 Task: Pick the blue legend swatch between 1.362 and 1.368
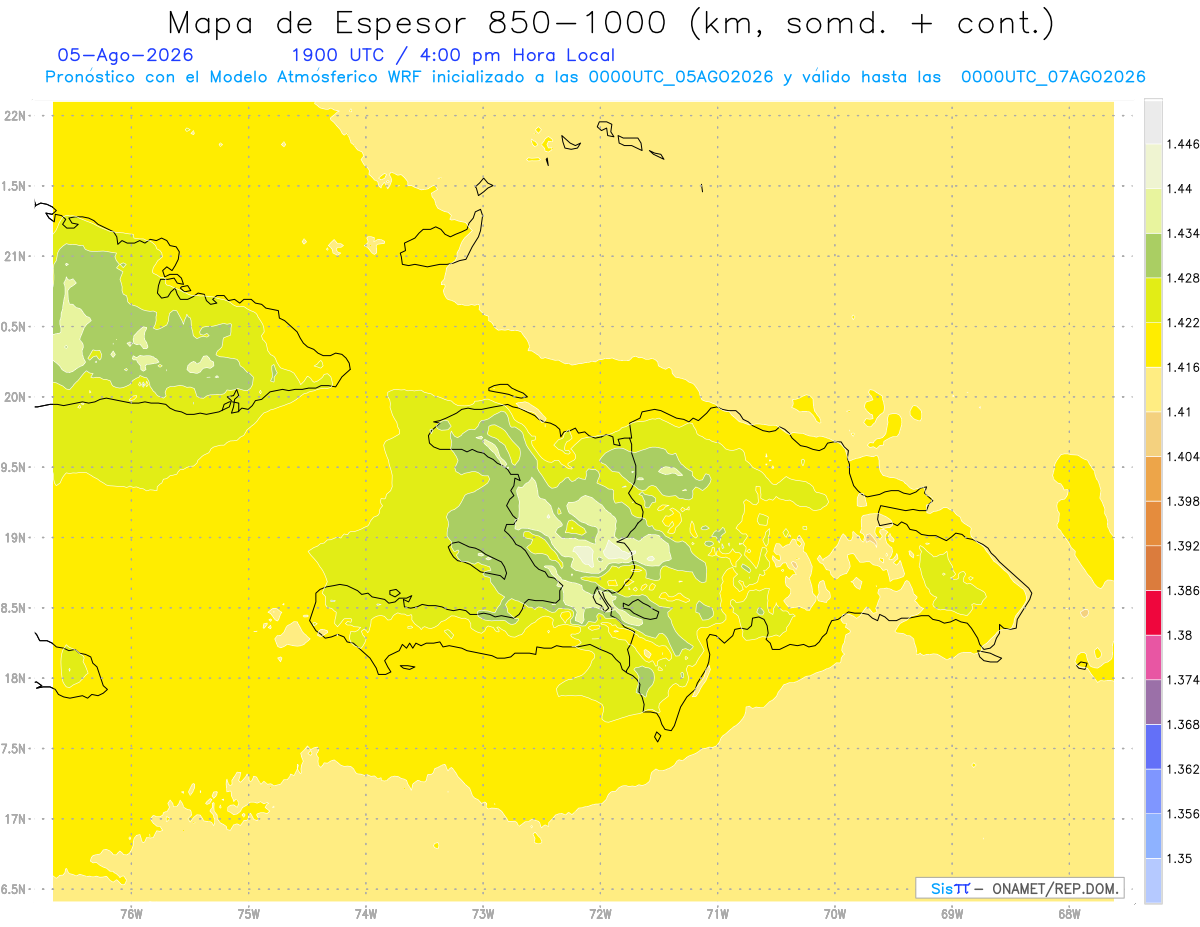(x=1153, y=746)
